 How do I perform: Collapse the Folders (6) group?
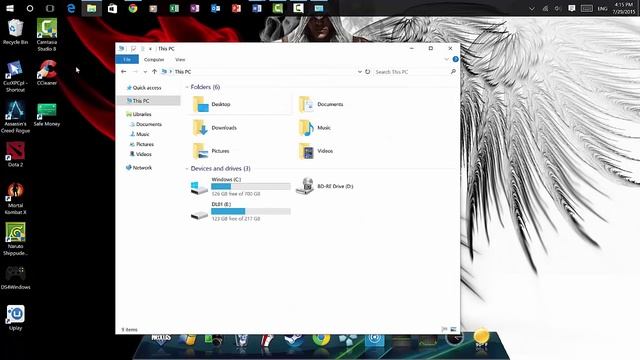[x=187, y=87]
